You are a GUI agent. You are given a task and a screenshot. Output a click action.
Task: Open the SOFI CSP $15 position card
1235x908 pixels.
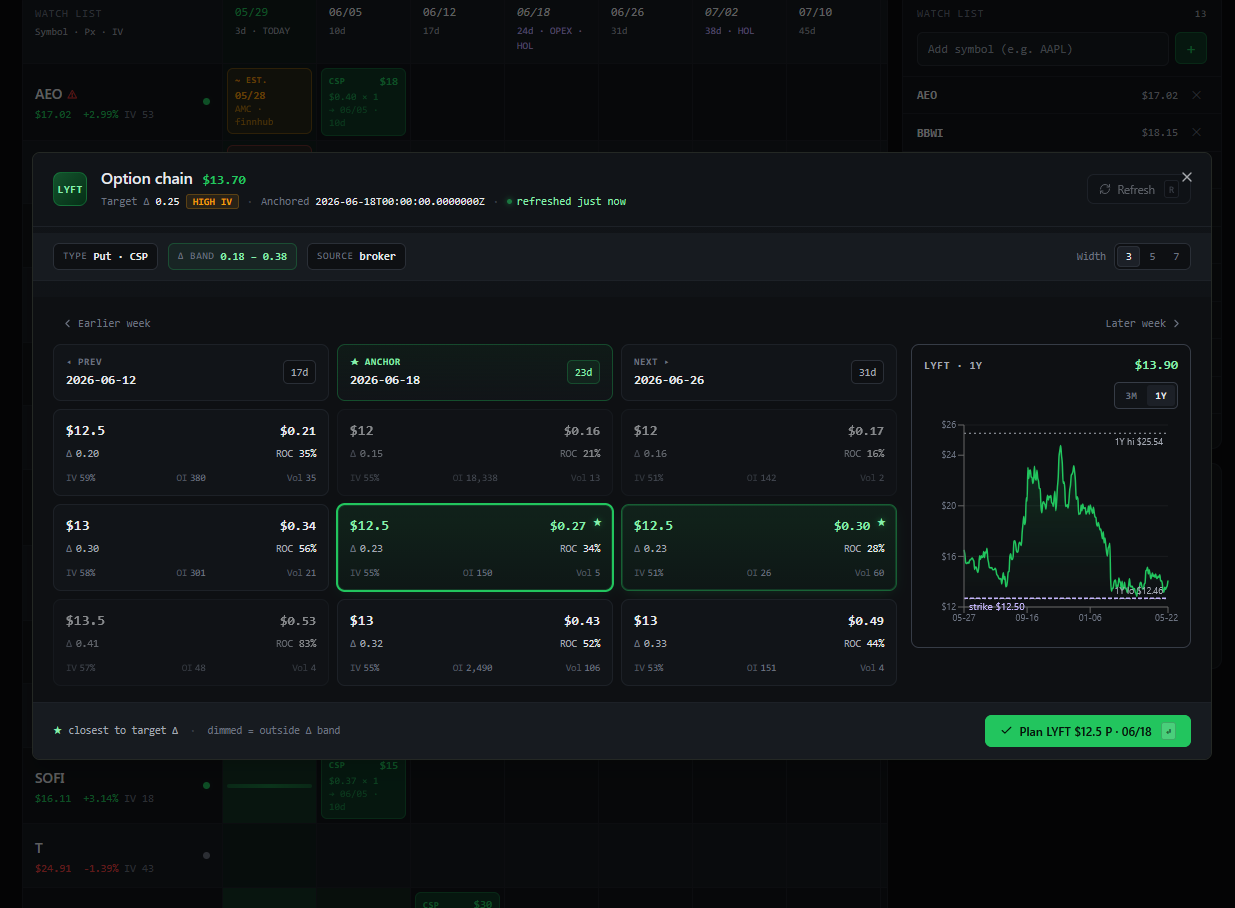(363, 788)
